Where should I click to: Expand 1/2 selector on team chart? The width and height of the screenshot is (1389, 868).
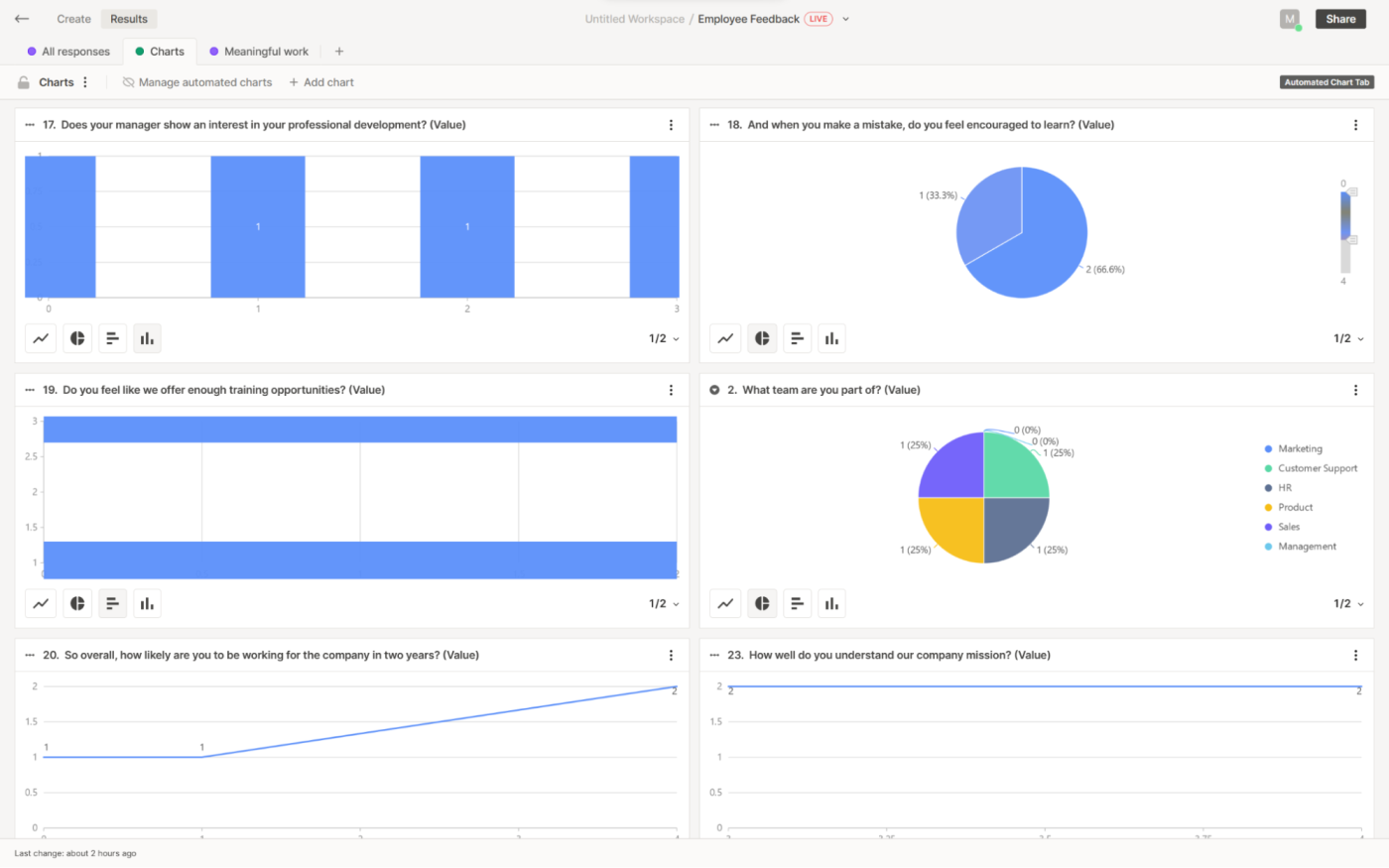(1348, 604)
